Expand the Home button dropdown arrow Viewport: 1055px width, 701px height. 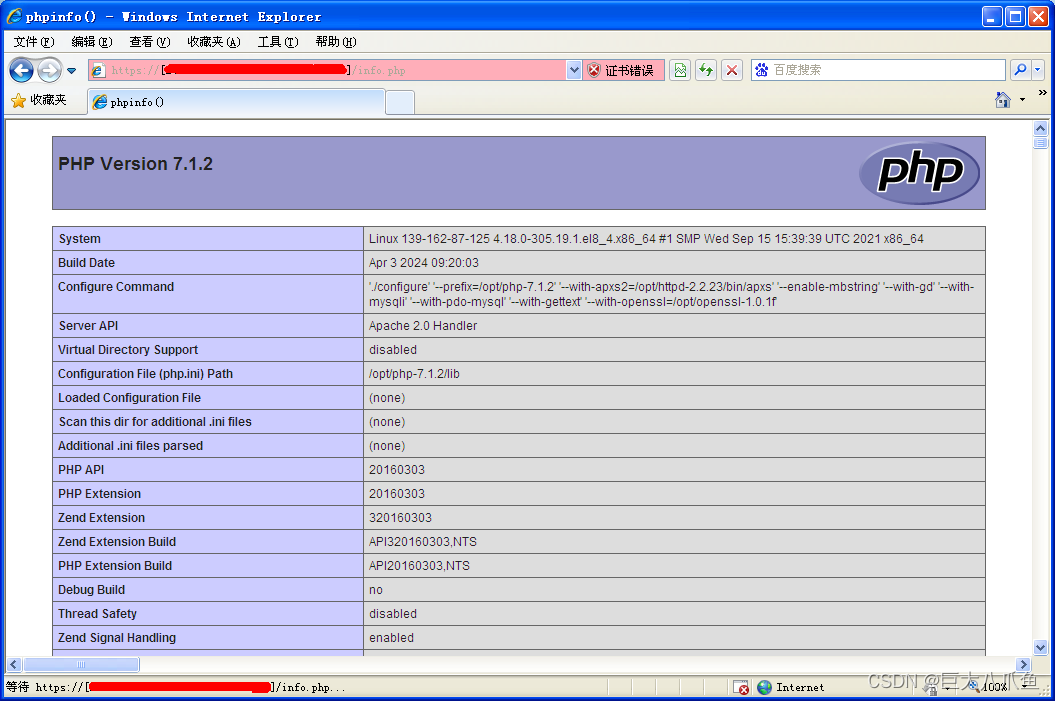pyautogui.click(x=1022, y=100)
